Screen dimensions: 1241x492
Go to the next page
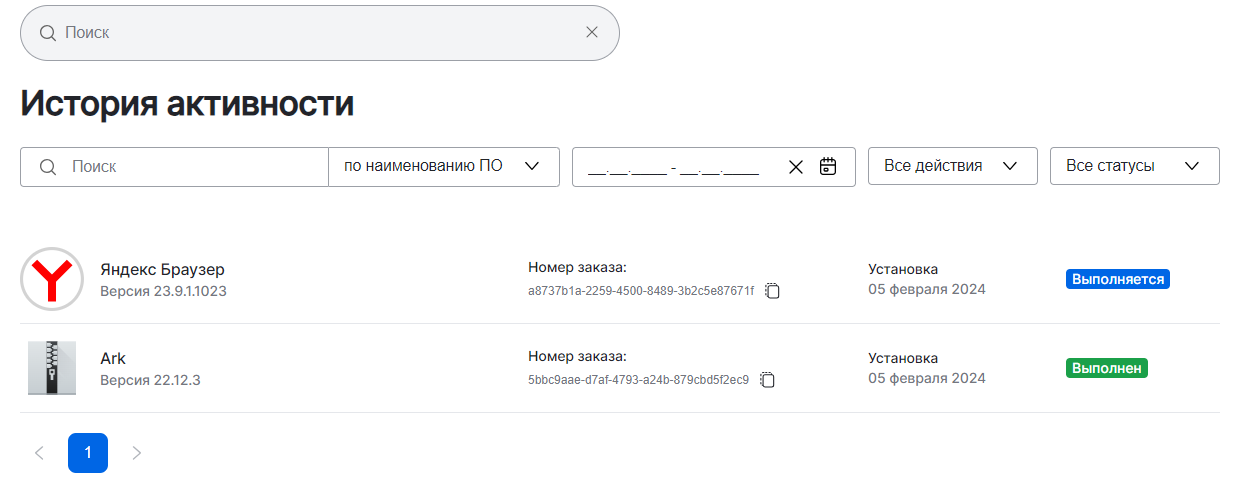click(137, 453)
